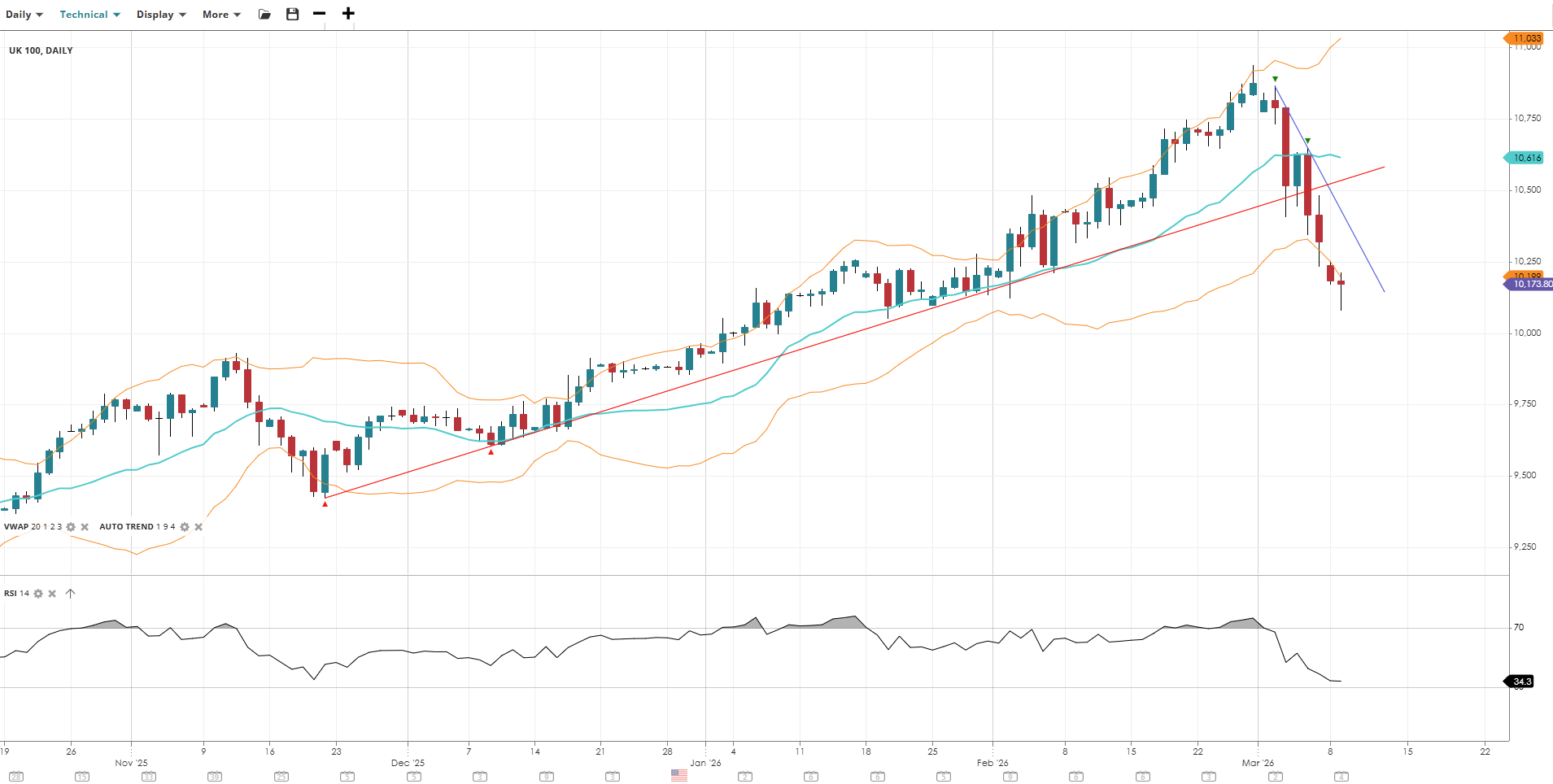Open the VWAP indicator settings gear
1553x784 pixels.
(71, 527)
